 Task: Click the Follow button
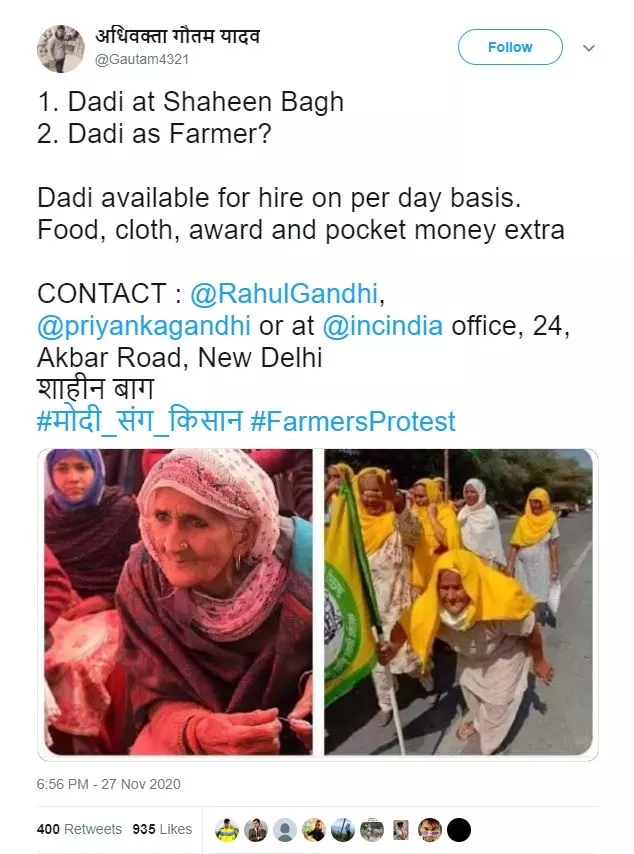click(510, 47)
